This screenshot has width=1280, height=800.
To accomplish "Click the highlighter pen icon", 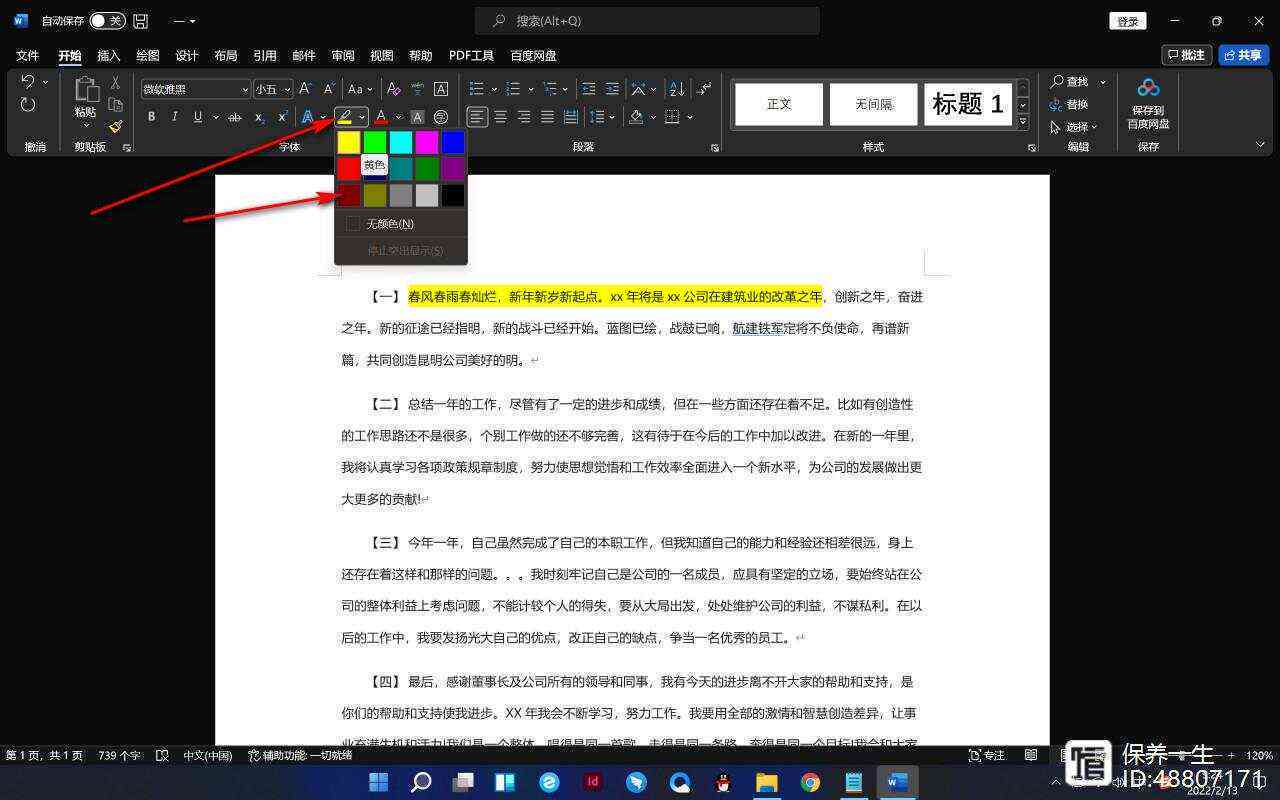I will pyautogui.click(x=344, y=117).
